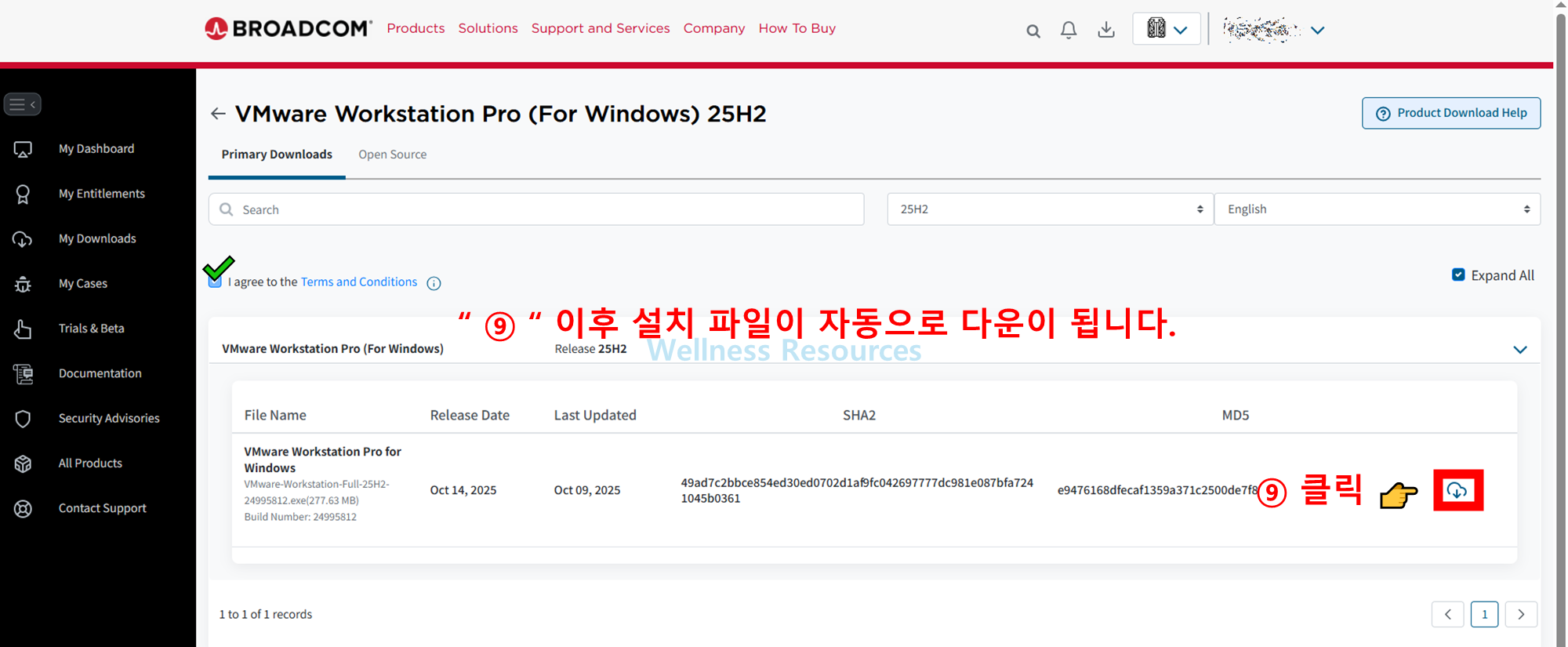Click the Release Date column header
1568x647 pixels.
pos(470,415)
